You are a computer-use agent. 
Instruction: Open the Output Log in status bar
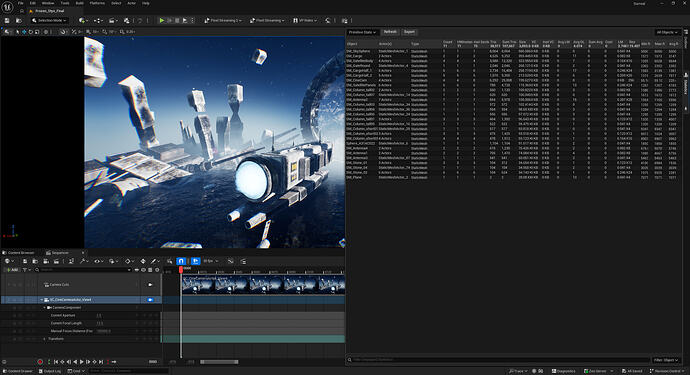pyautogui.click(x=50, y=371)
